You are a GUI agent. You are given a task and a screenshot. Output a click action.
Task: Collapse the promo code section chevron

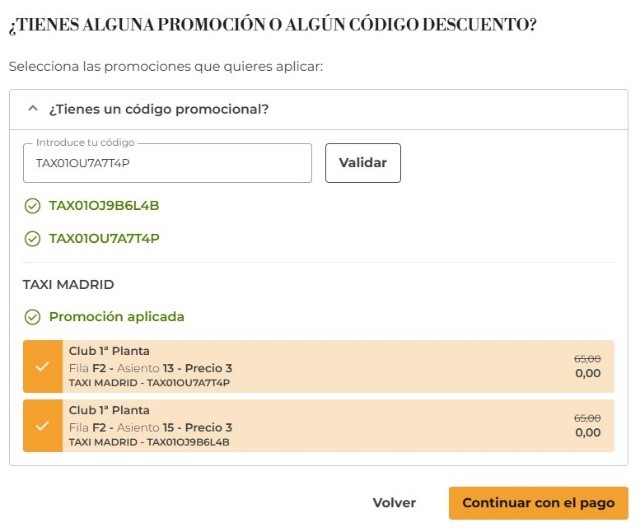pos(32,109)
